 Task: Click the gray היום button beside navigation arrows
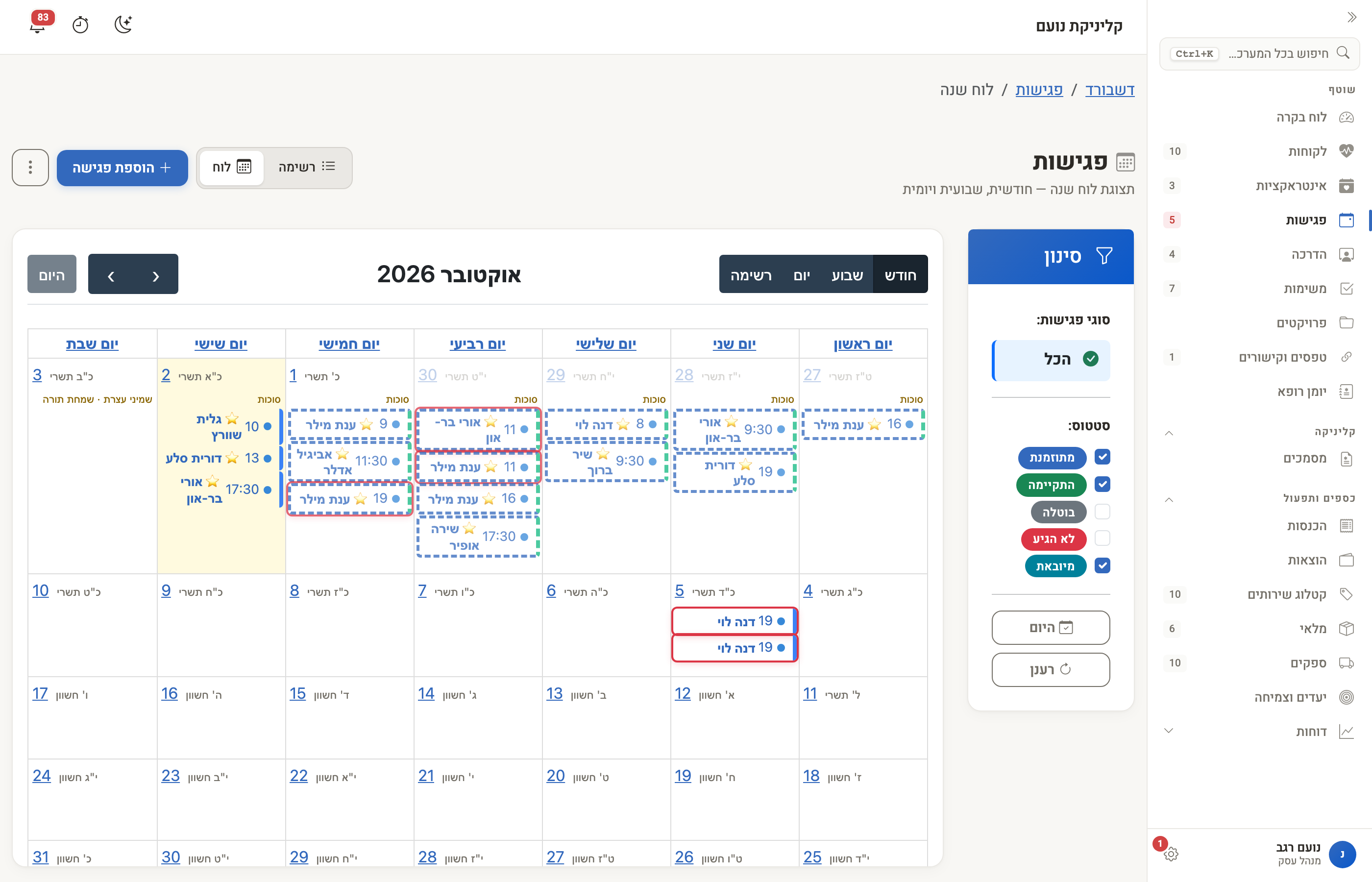tap(51, 275)
